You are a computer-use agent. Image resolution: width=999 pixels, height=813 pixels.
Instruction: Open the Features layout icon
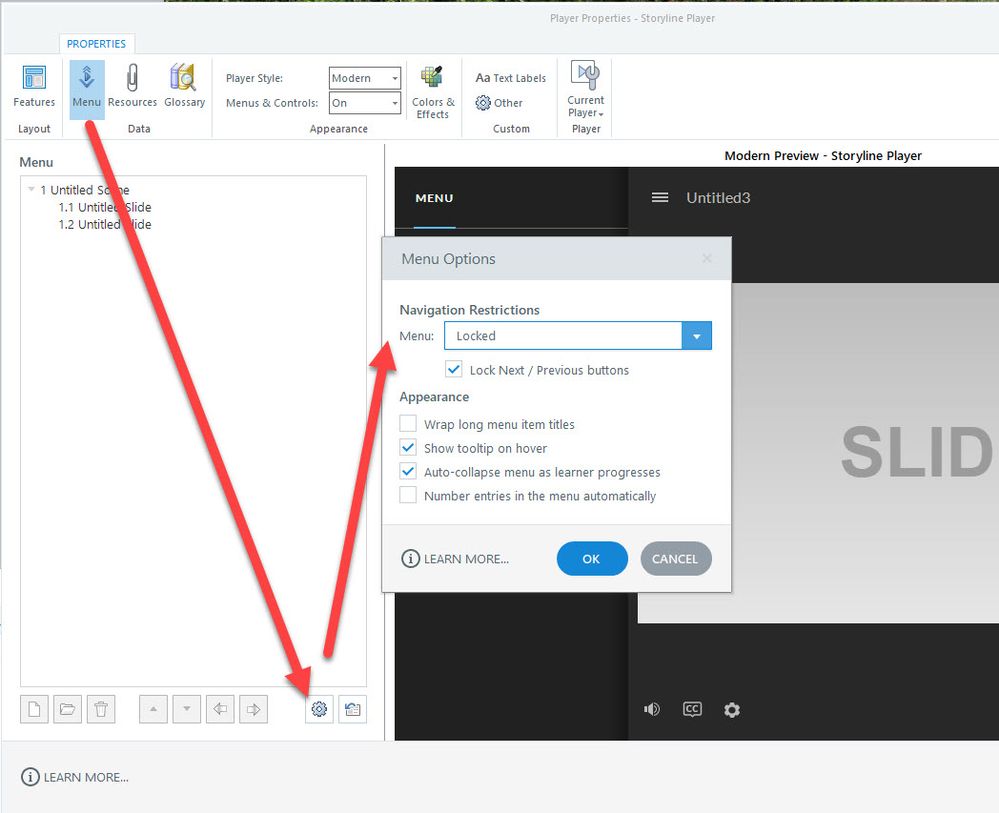34,86
